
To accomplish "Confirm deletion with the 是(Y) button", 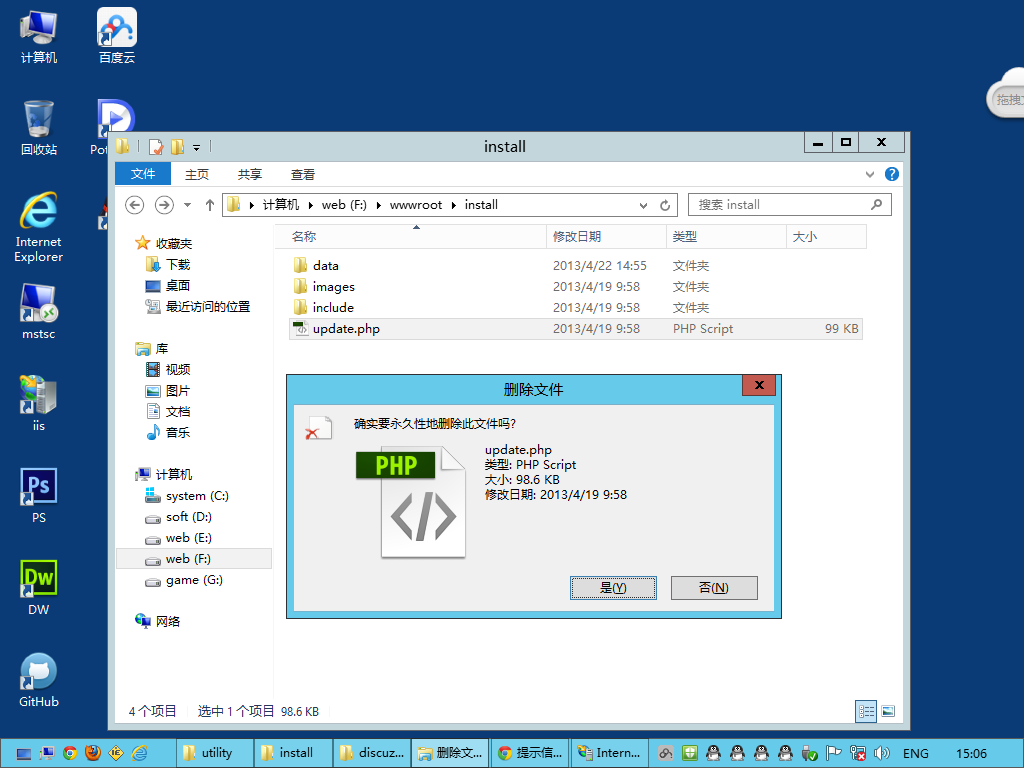I will 613,587.
